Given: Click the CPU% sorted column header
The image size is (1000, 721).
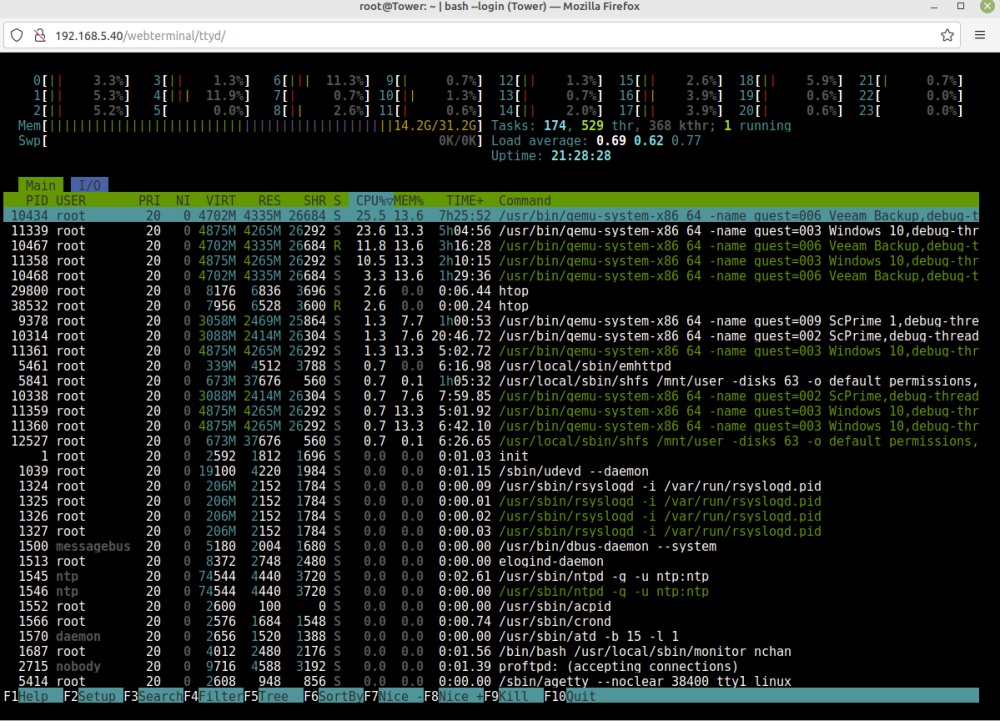Looking at the screenshot, I should click(x=371, y=200).
